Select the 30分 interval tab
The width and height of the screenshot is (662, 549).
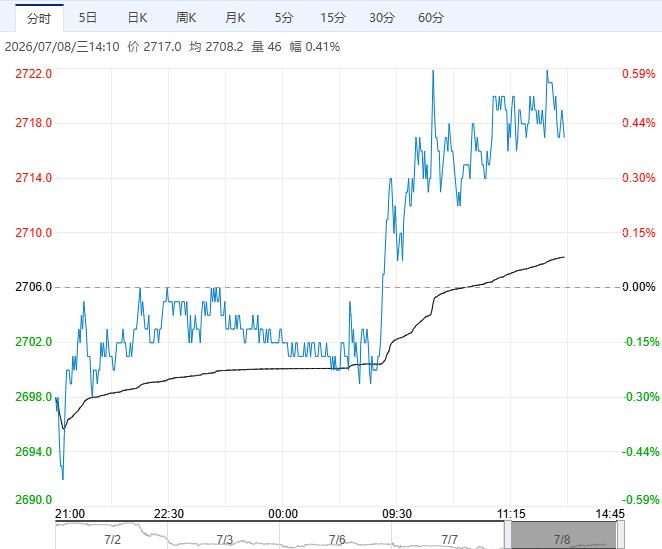coord(382,18)
